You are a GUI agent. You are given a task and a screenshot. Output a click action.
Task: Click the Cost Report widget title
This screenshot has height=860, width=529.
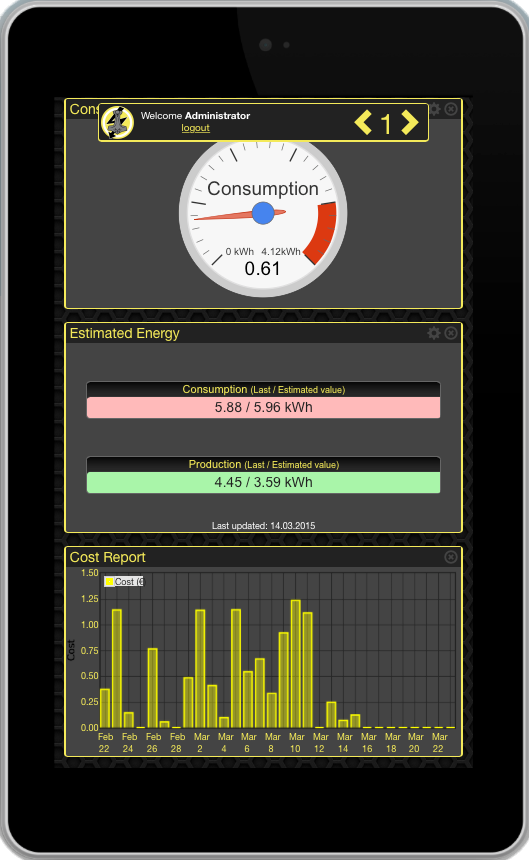pyautogui.click(x=107, y=557)
